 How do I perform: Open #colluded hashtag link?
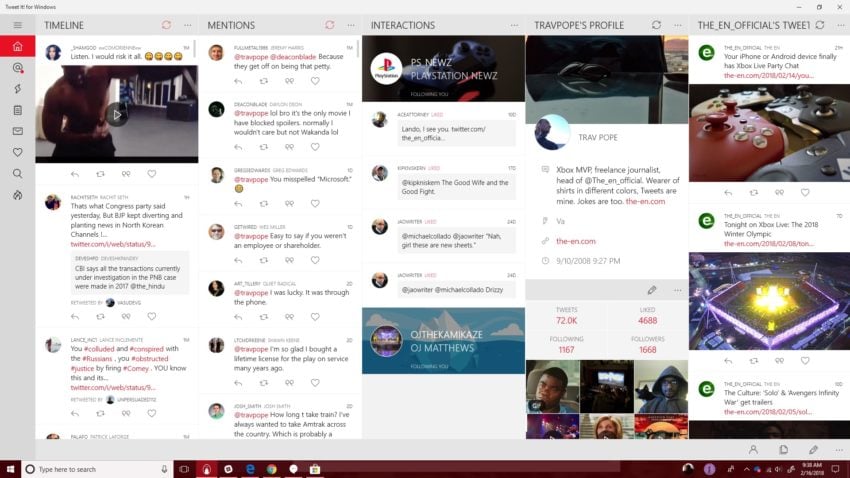click(x=99, y=349)
